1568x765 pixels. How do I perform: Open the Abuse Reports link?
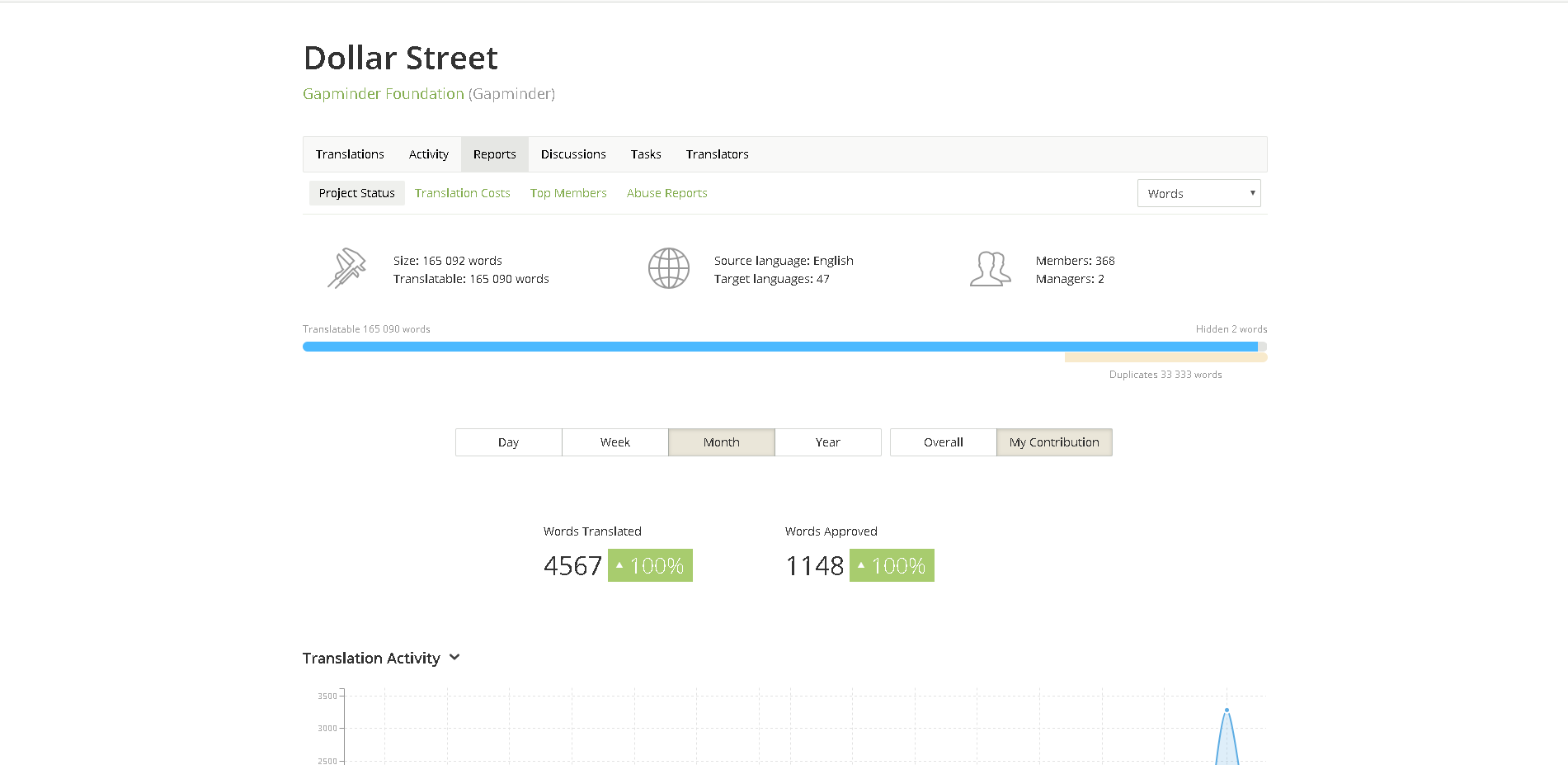tap(667, 193)
